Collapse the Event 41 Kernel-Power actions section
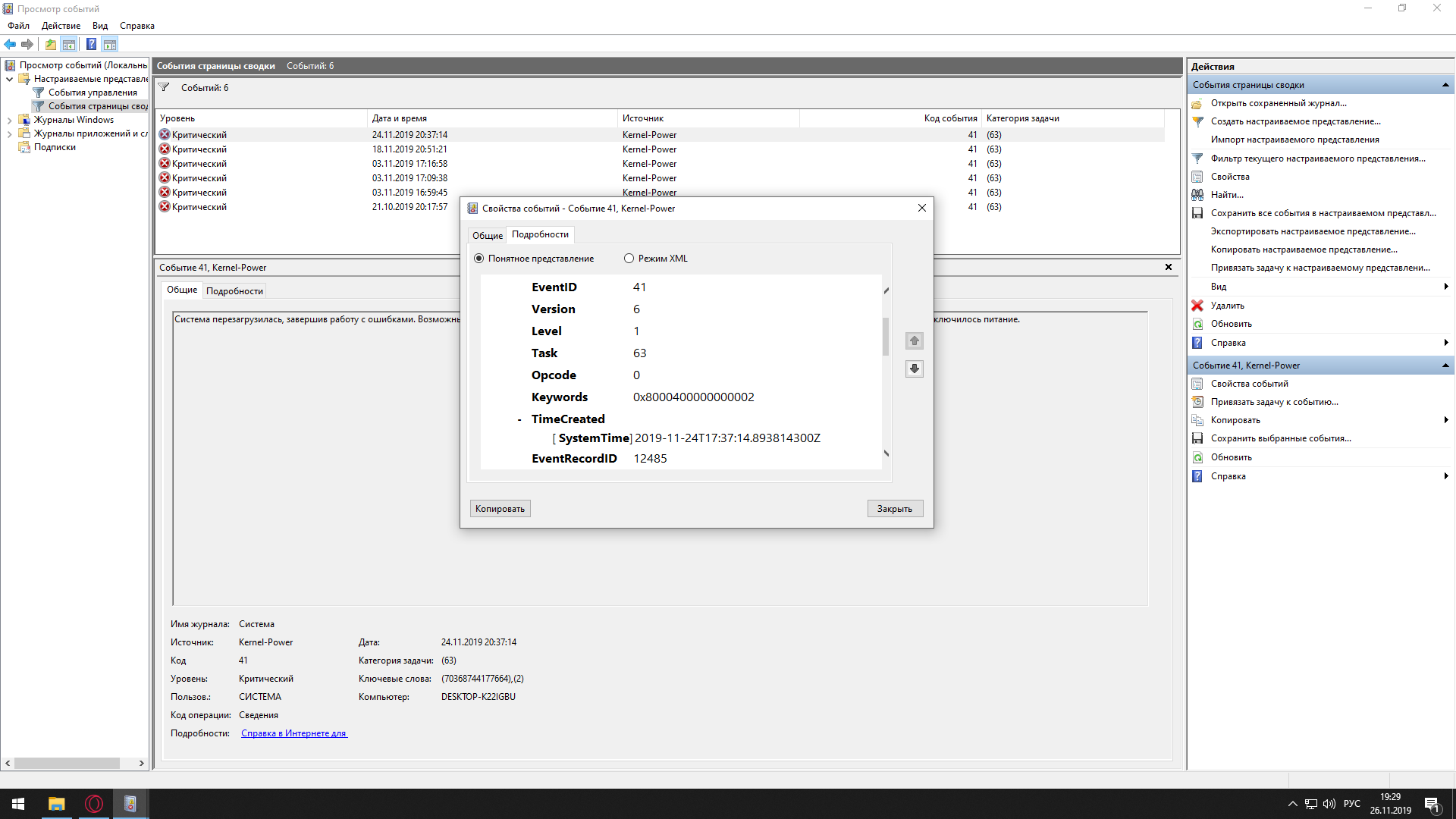1456x819 pixels. pos(1445,366)
